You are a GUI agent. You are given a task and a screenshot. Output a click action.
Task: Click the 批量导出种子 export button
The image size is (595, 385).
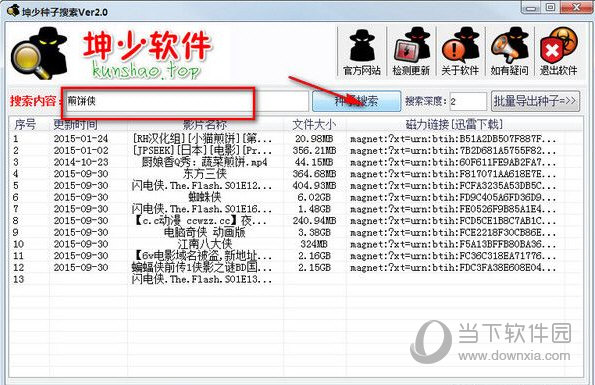click(535, 101)
